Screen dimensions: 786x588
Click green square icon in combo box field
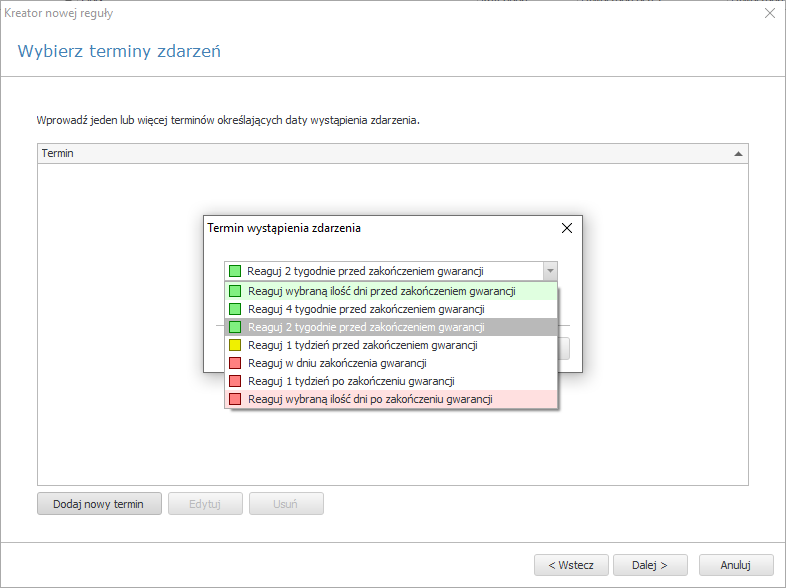pos(235,271)
